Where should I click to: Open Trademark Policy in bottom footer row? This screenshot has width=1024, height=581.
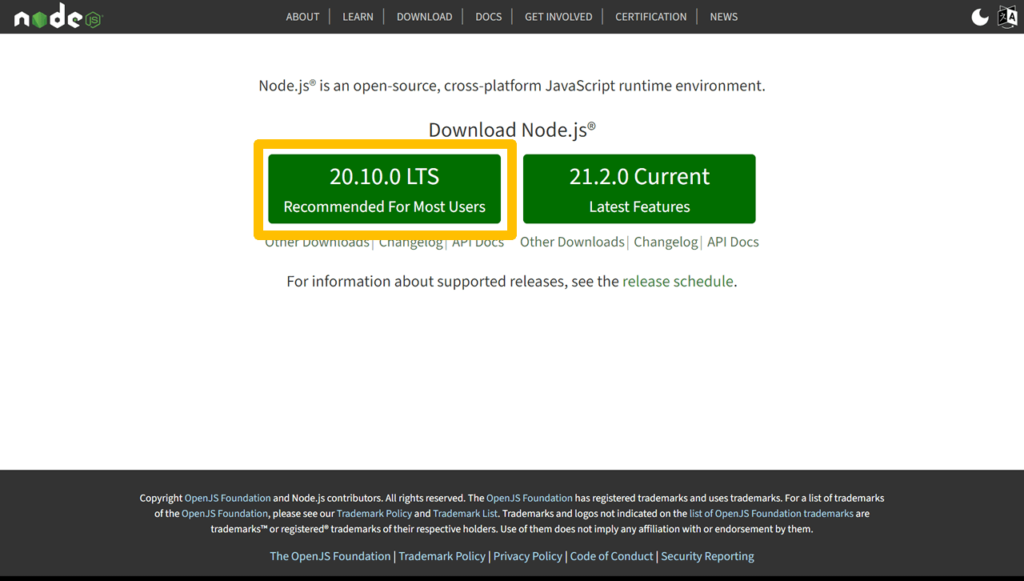[x=442, y=556]
